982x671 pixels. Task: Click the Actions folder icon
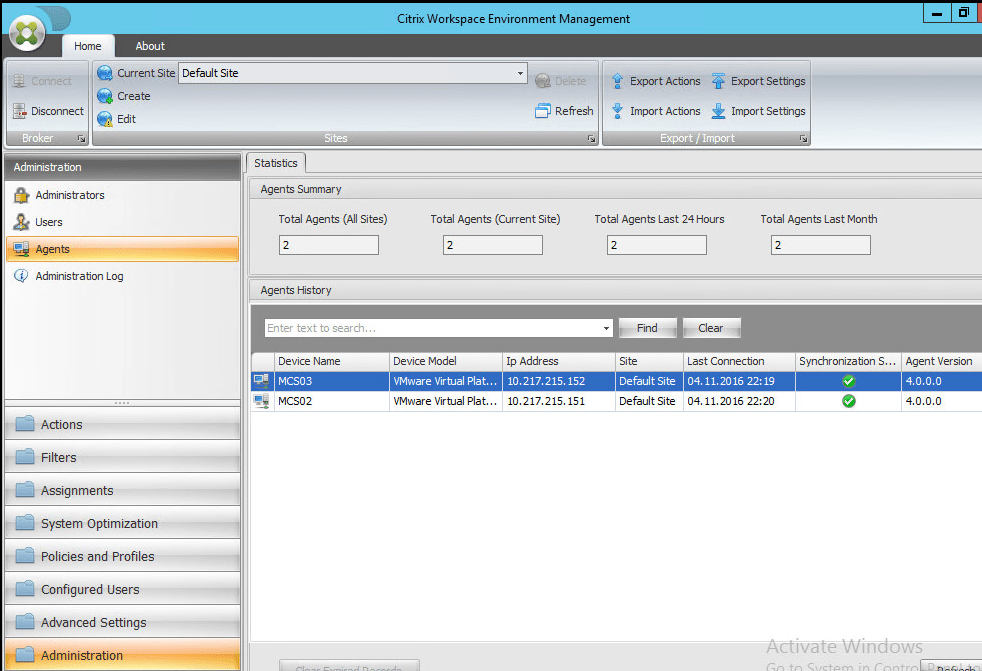click(x=24, y=424)
